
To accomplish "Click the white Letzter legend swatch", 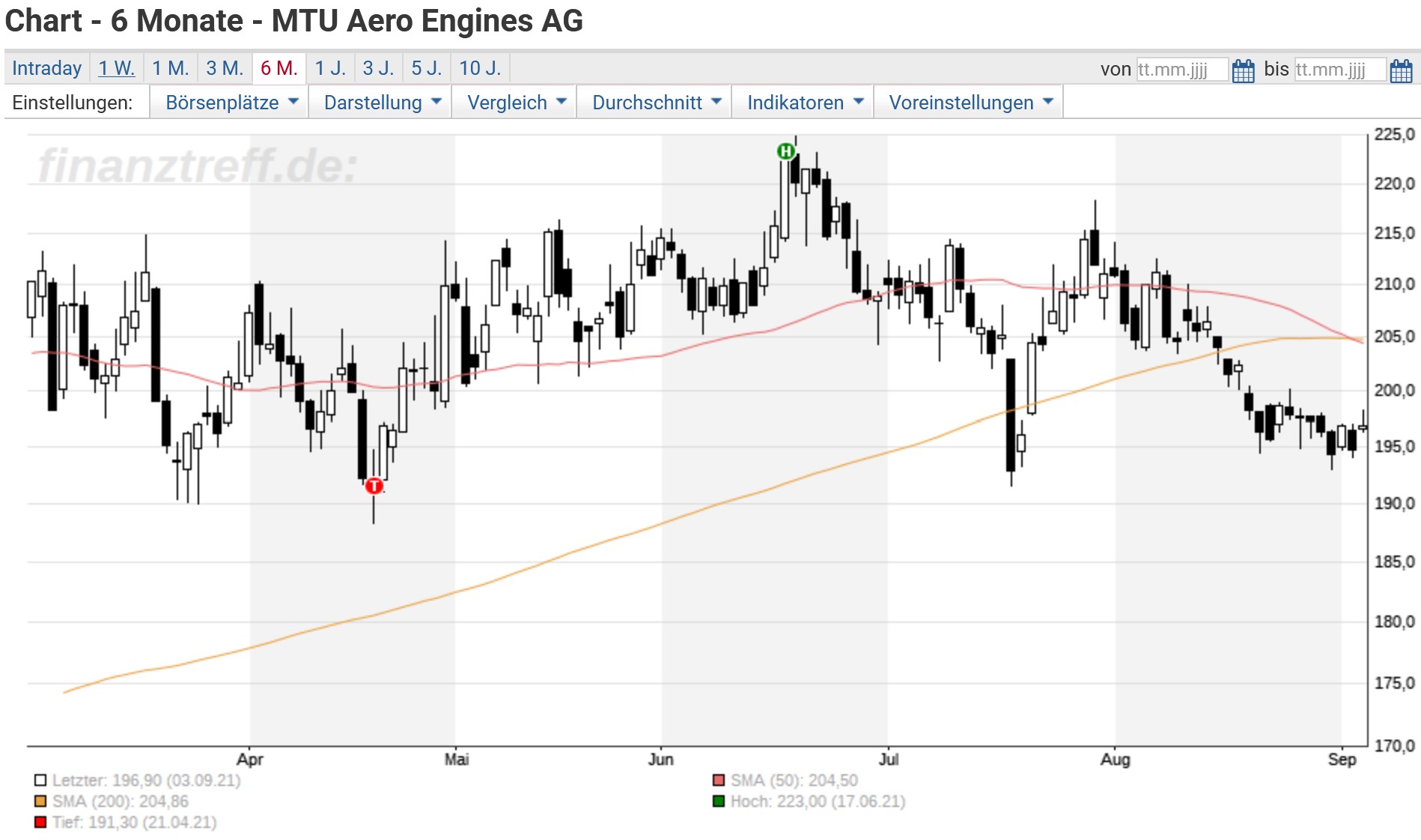I will point(40,781).
